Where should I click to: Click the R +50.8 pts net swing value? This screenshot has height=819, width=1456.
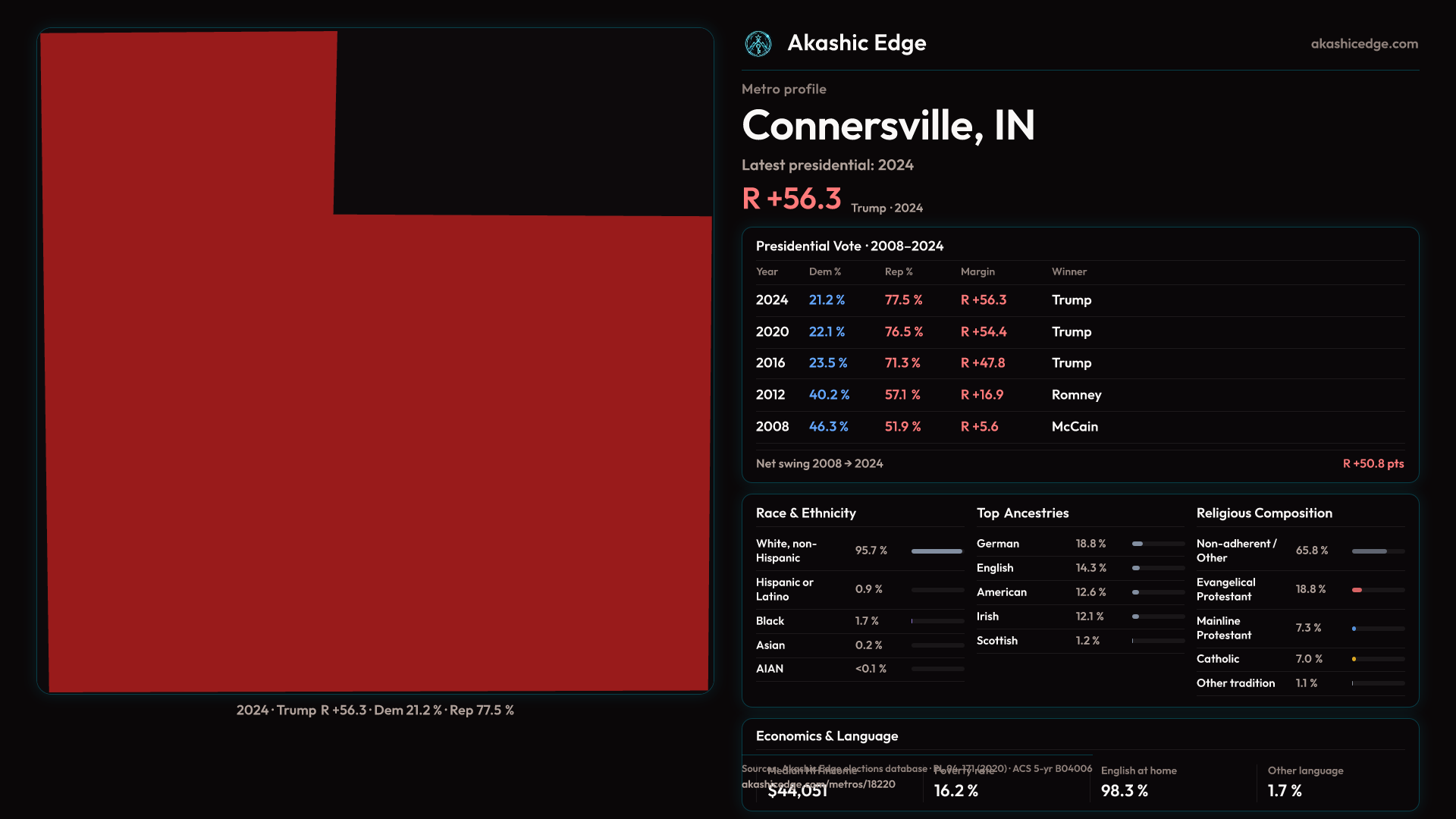[1373, 463]
